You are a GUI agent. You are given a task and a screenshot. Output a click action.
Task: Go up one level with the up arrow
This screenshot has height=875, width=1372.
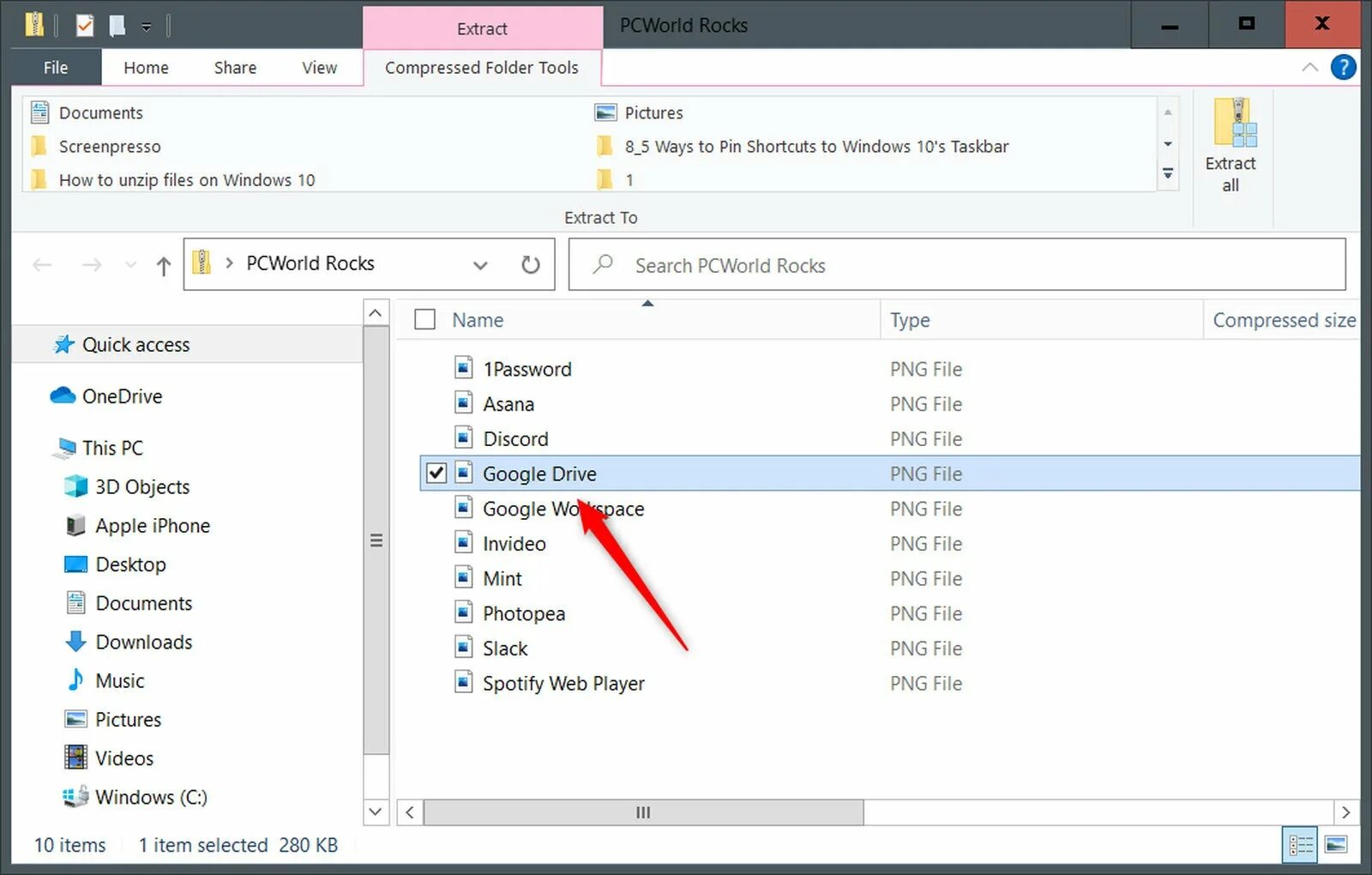[x=164, y=266]
